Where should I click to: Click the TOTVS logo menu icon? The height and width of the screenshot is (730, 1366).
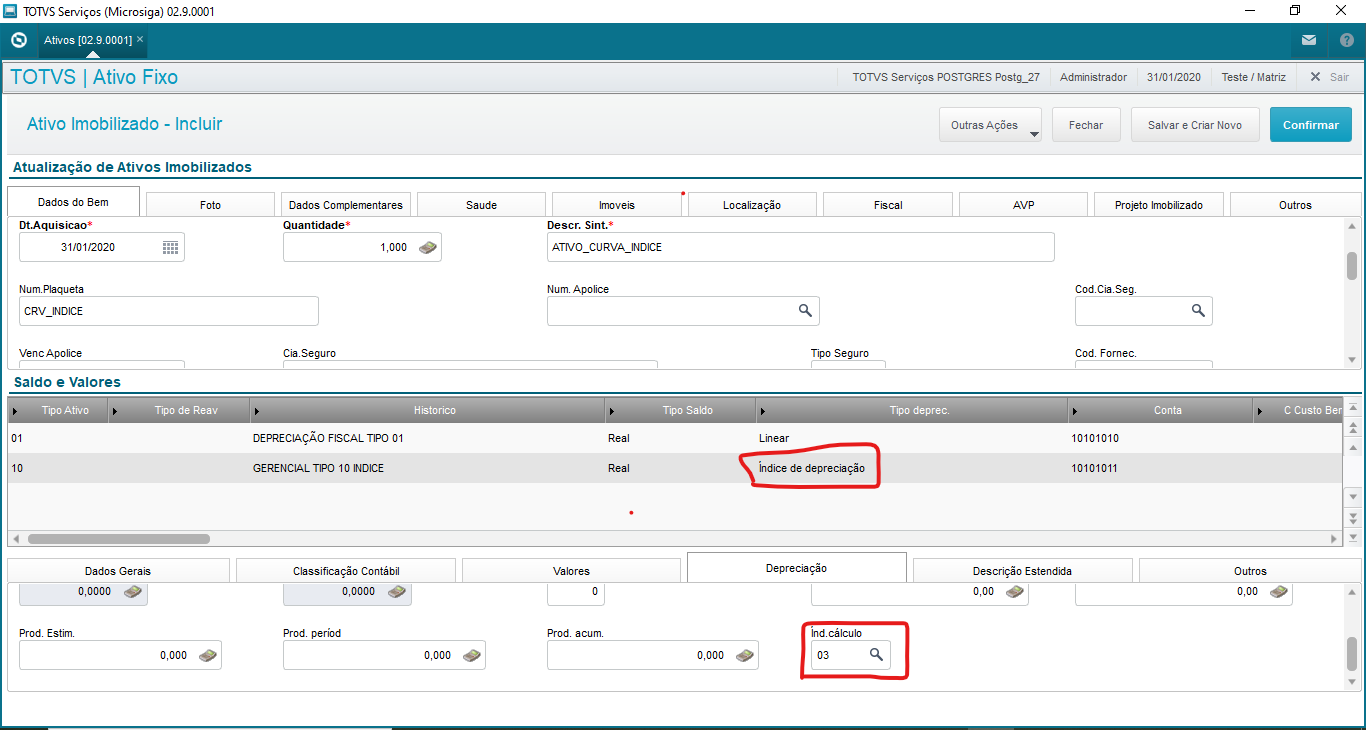(x=18, y=40)
